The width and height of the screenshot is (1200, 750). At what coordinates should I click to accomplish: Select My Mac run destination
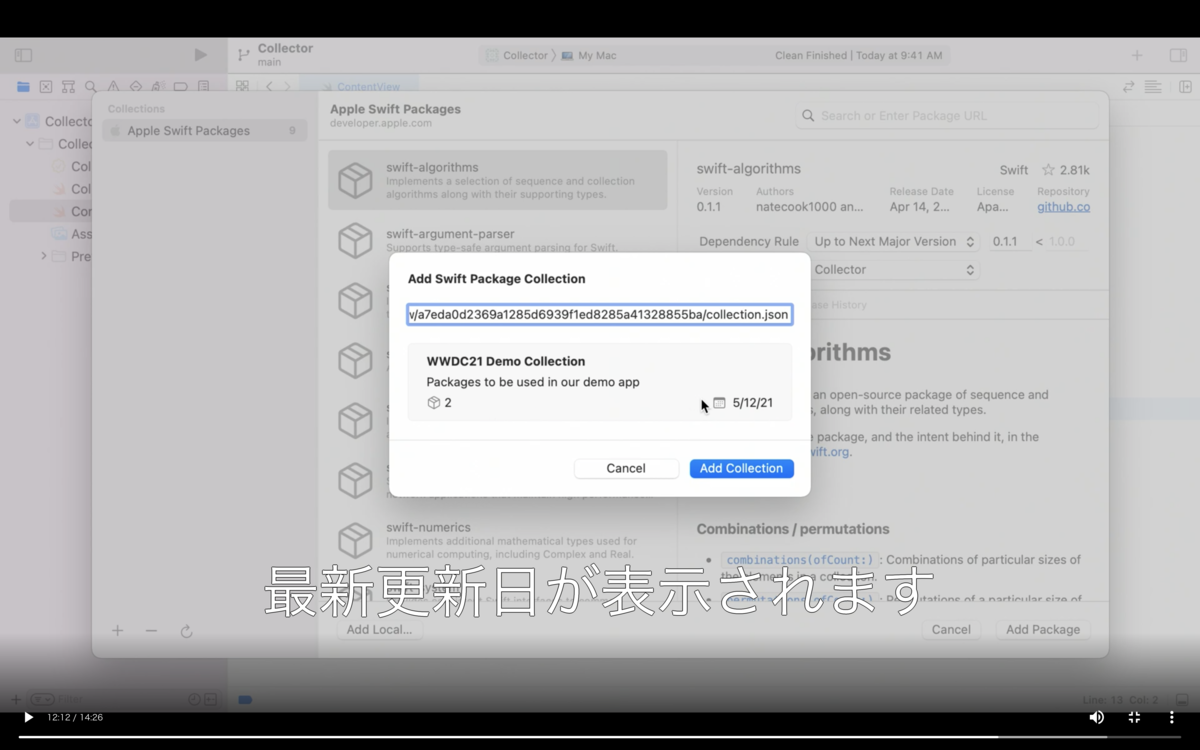click(589, 56)
